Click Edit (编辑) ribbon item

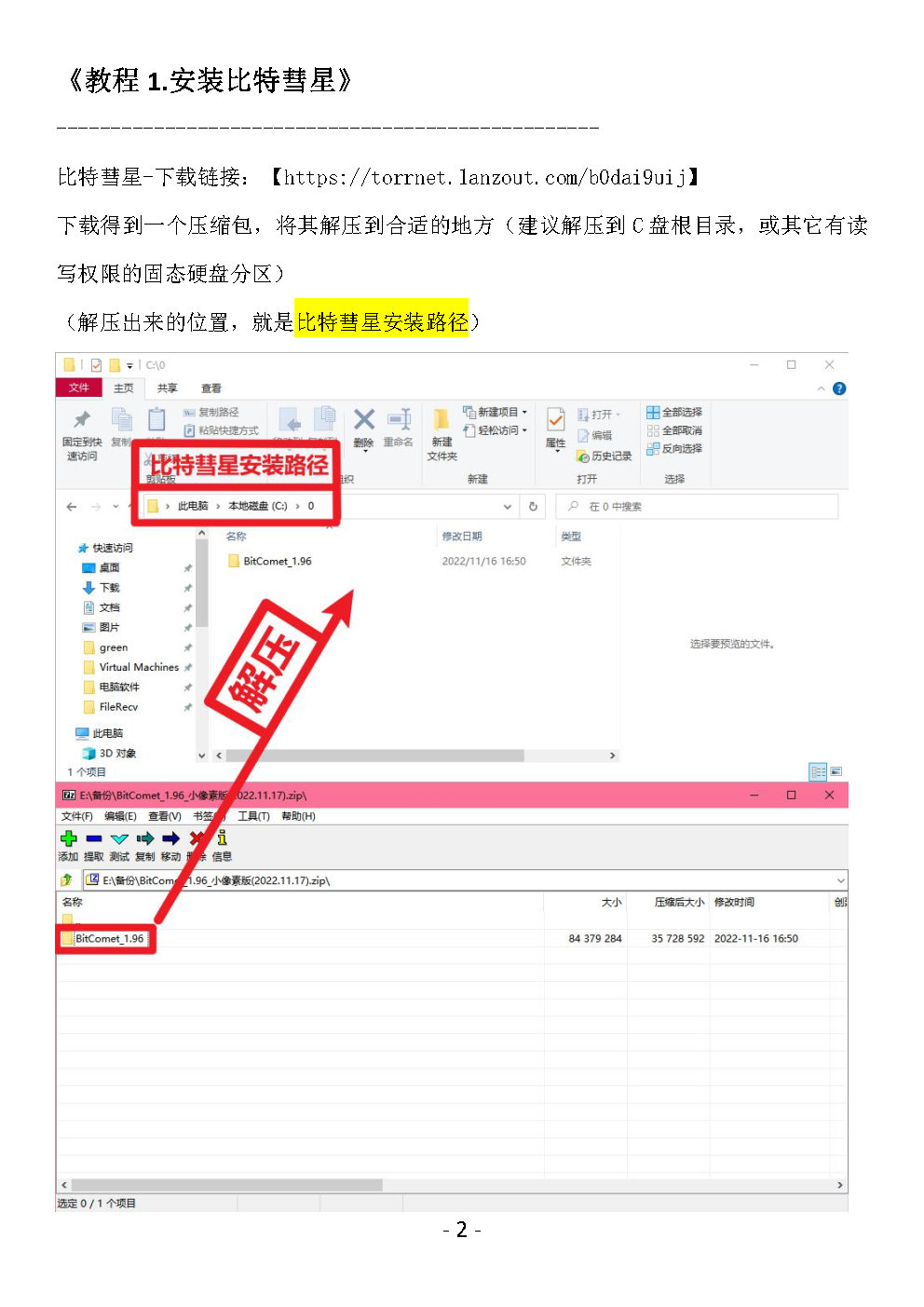595,435
